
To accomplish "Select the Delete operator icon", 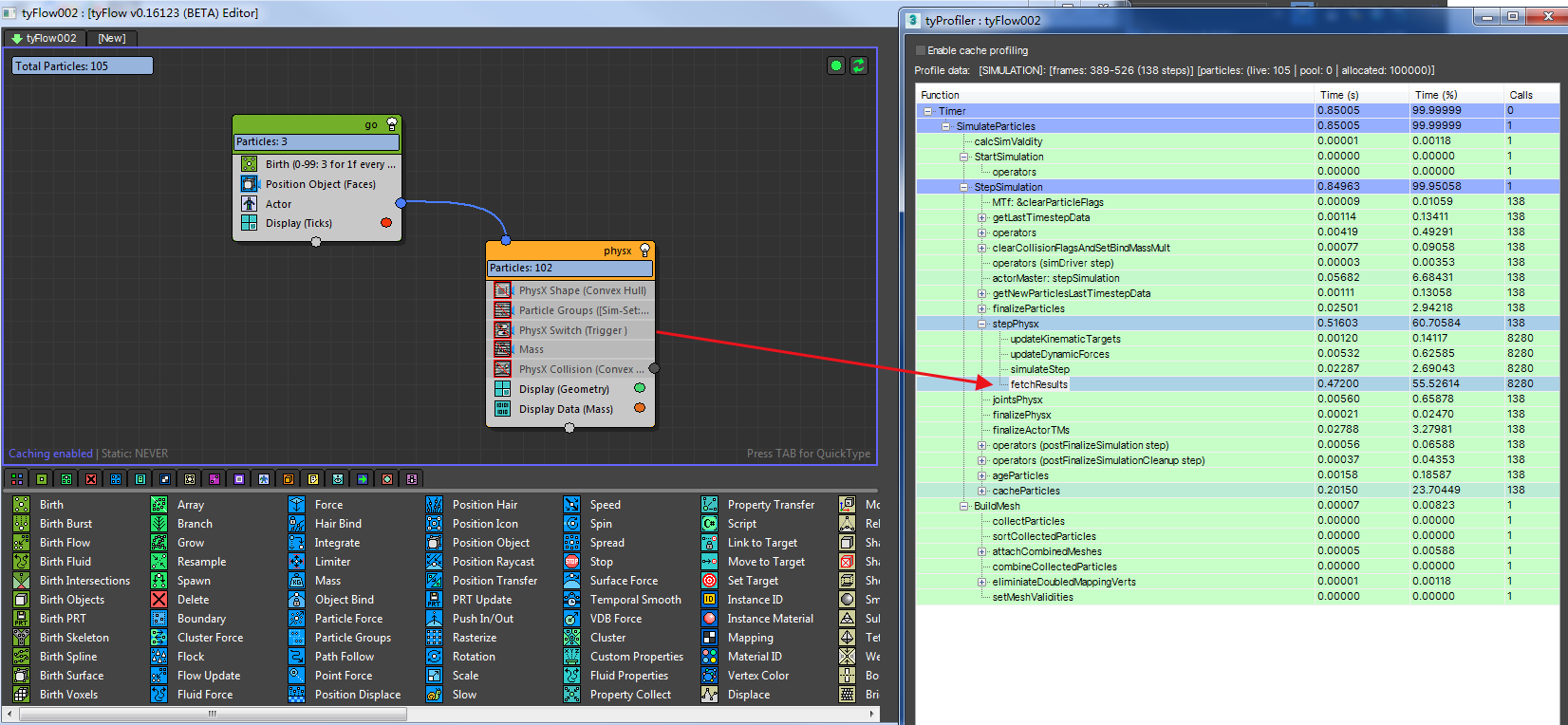I will coord(159,600).
